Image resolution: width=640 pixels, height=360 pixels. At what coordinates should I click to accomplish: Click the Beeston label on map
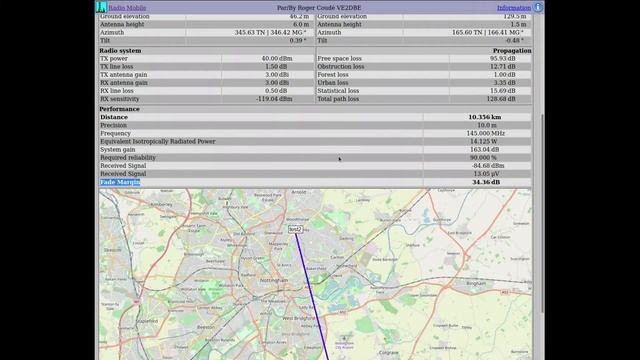click(206, 327)
